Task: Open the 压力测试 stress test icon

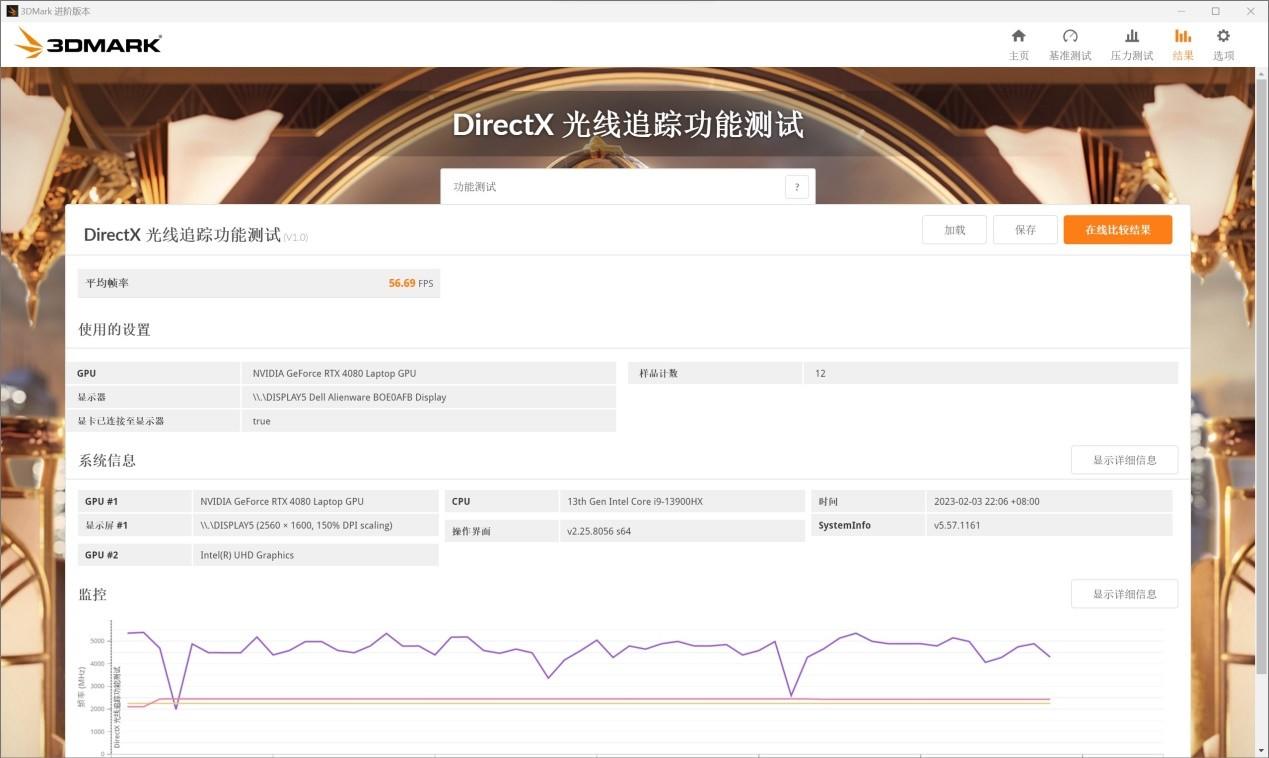Action: click(1131, 37)
